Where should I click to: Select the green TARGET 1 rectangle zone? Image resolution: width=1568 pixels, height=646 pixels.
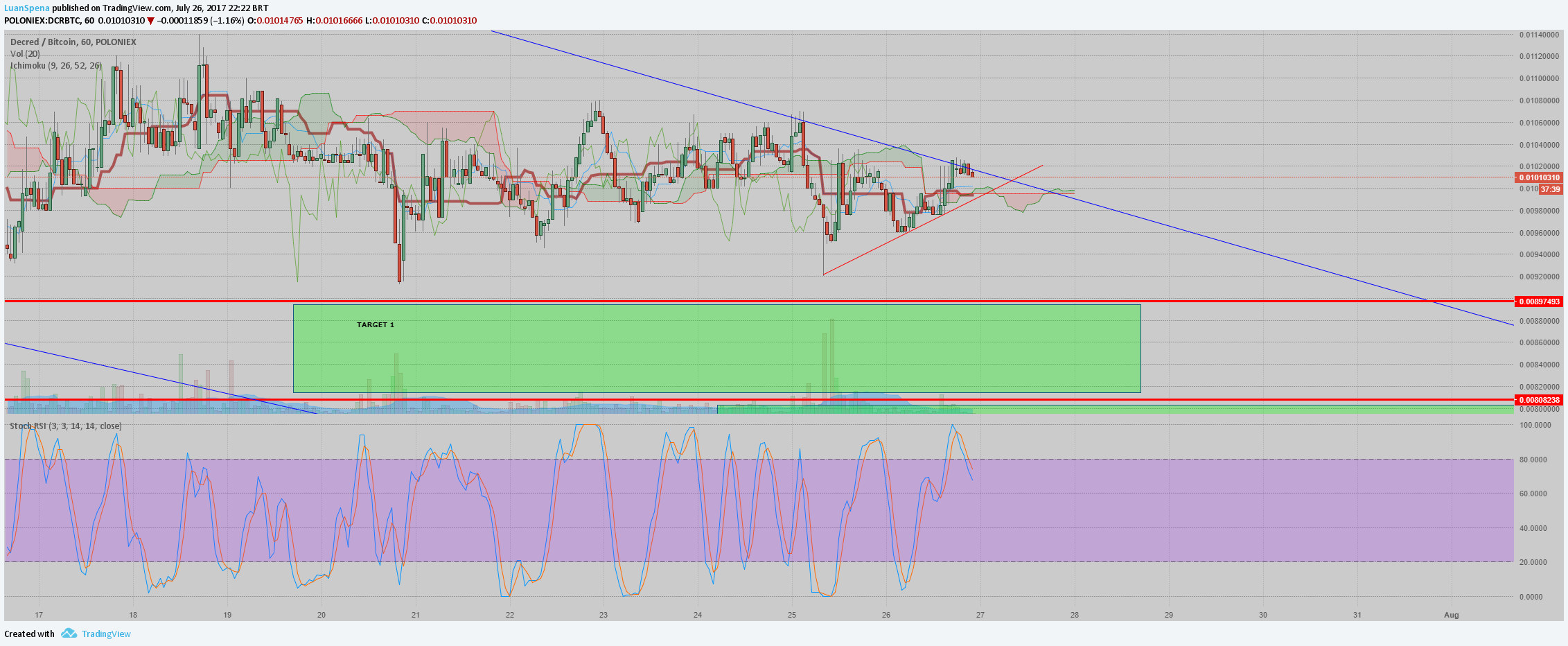coord(716,349)
